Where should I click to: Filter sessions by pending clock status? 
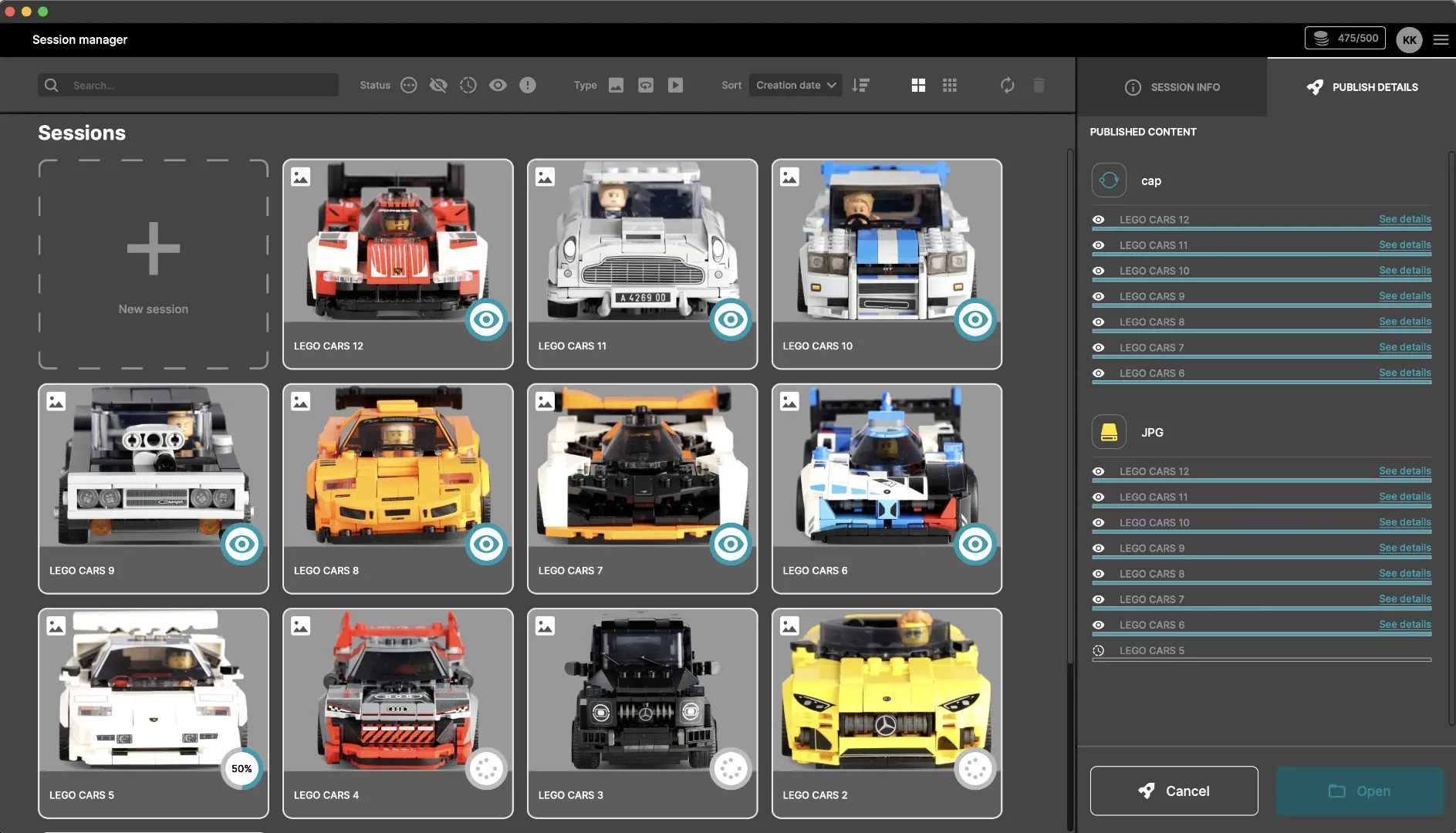468,86
